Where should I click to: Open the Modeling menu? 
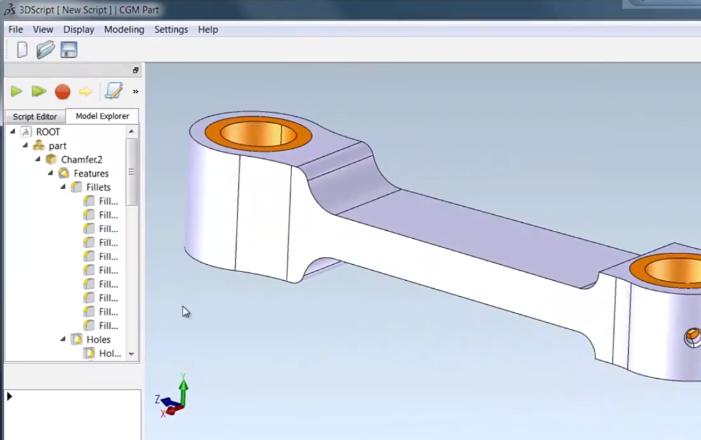(124, 30)
